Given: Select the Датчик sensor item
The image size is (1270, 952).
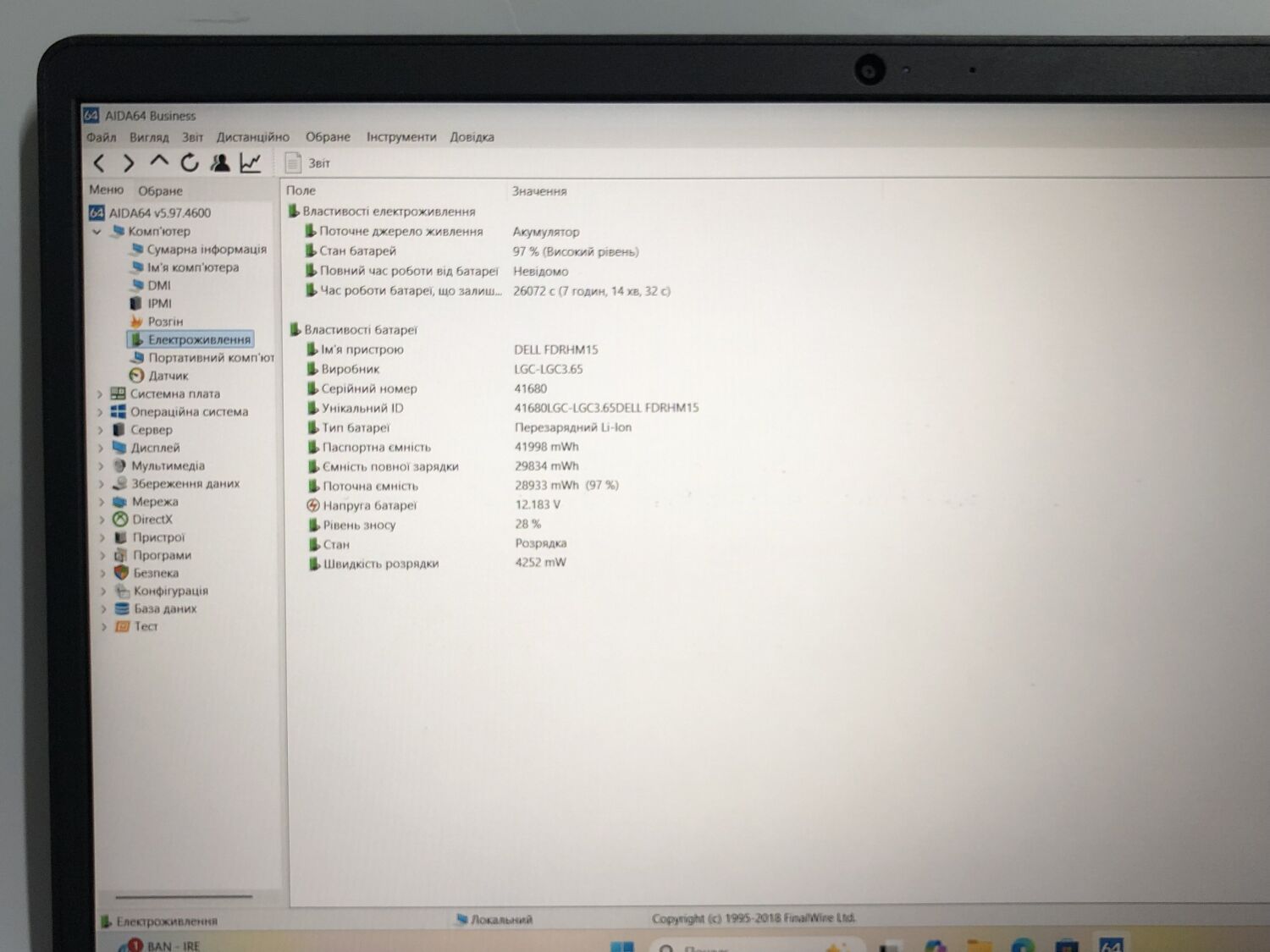Looking at the screenshot, I should coord(168,376).
